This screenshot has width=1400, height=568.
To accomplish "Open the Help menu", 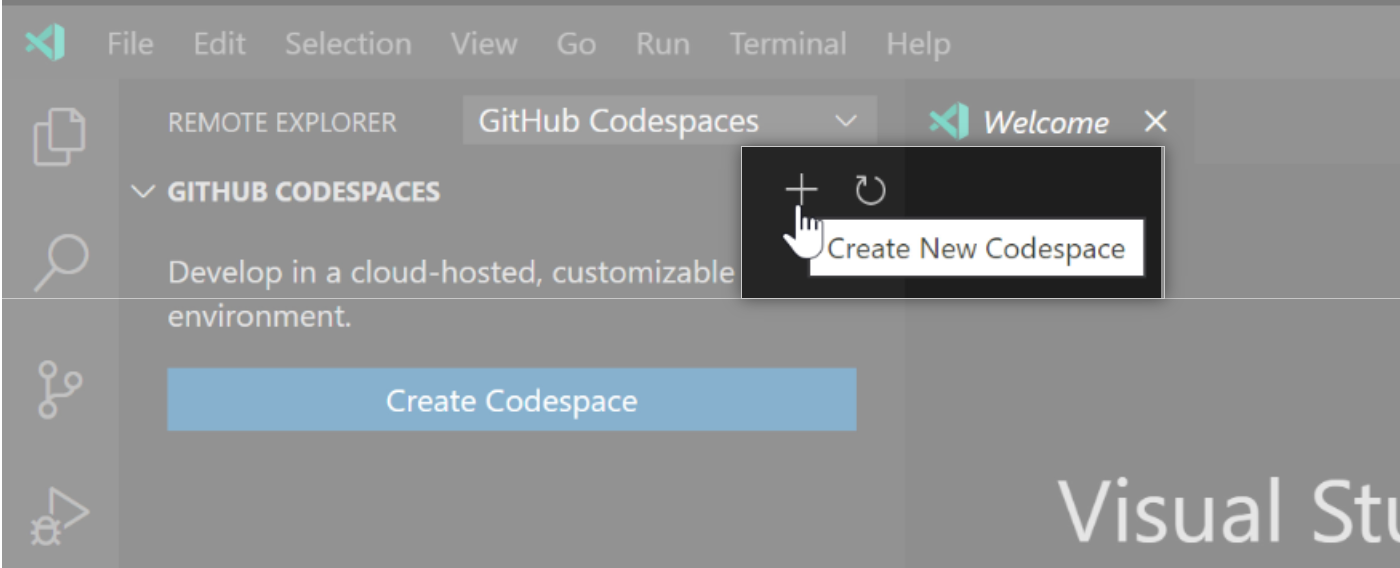I will pyautogui.click(x=918, y=44).
